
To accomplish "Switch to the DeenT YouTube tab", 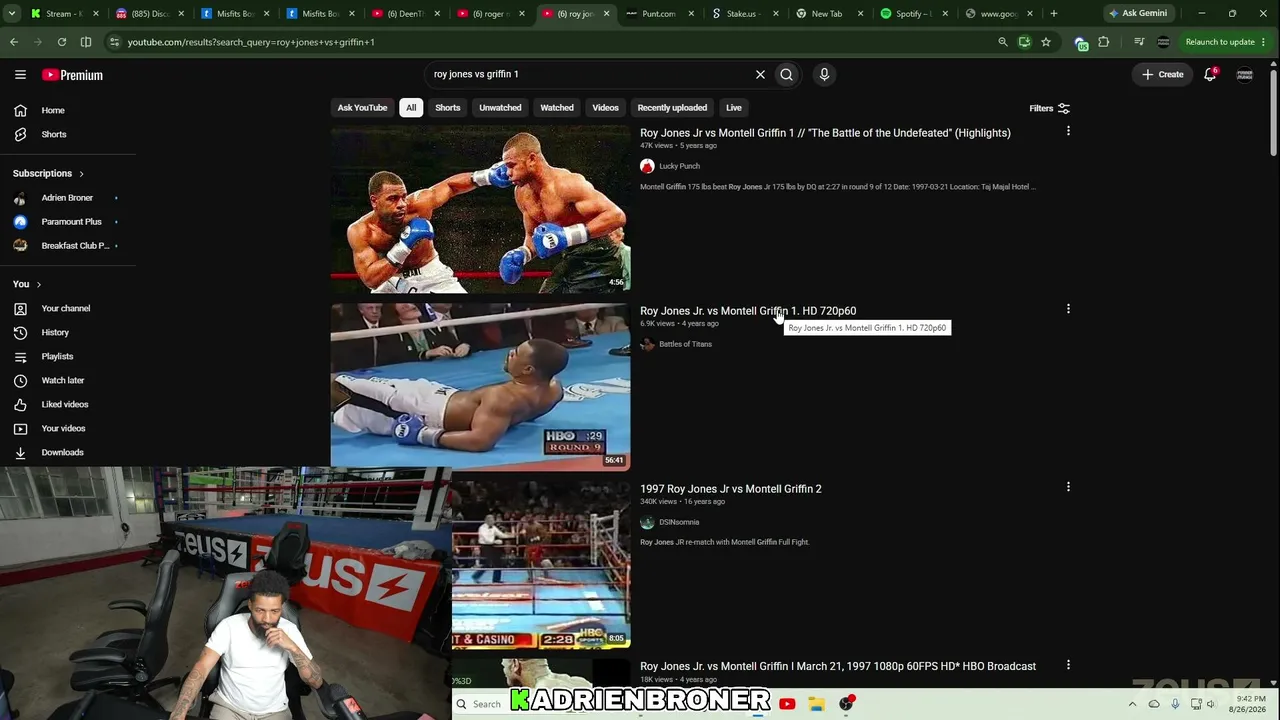I will [x=405, y=14].
